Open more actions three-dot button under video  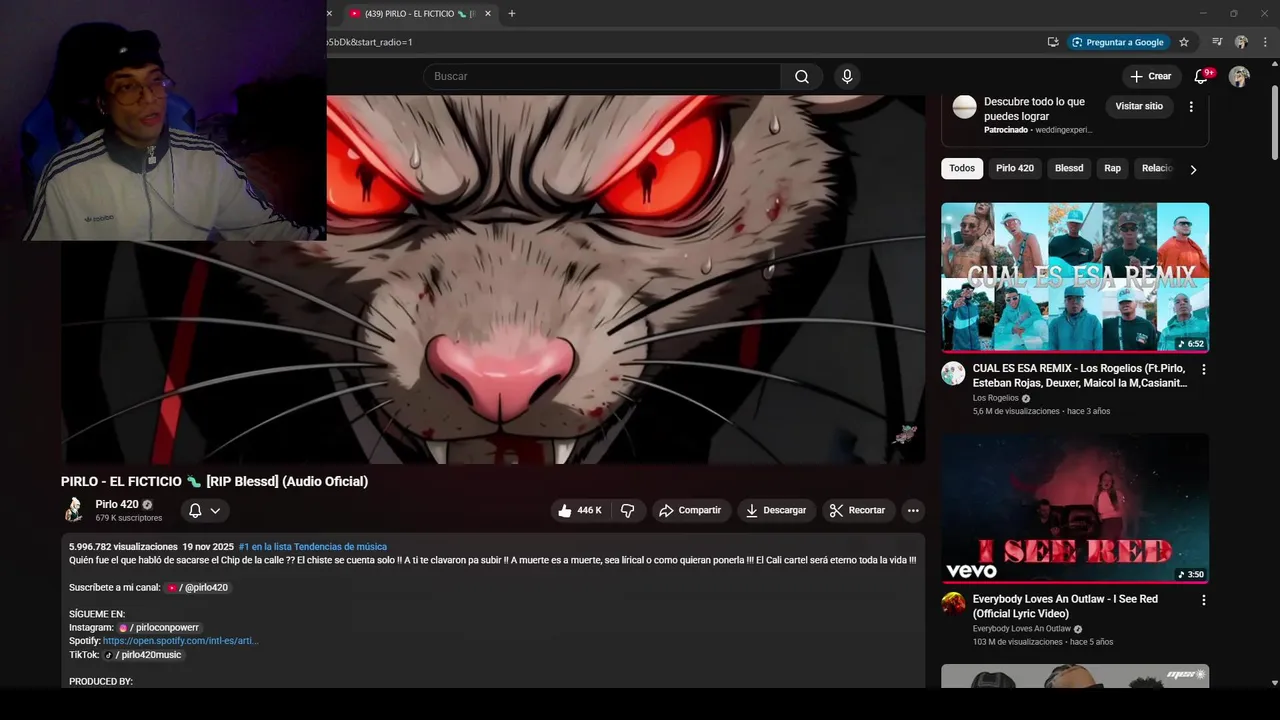pos(913,510)
